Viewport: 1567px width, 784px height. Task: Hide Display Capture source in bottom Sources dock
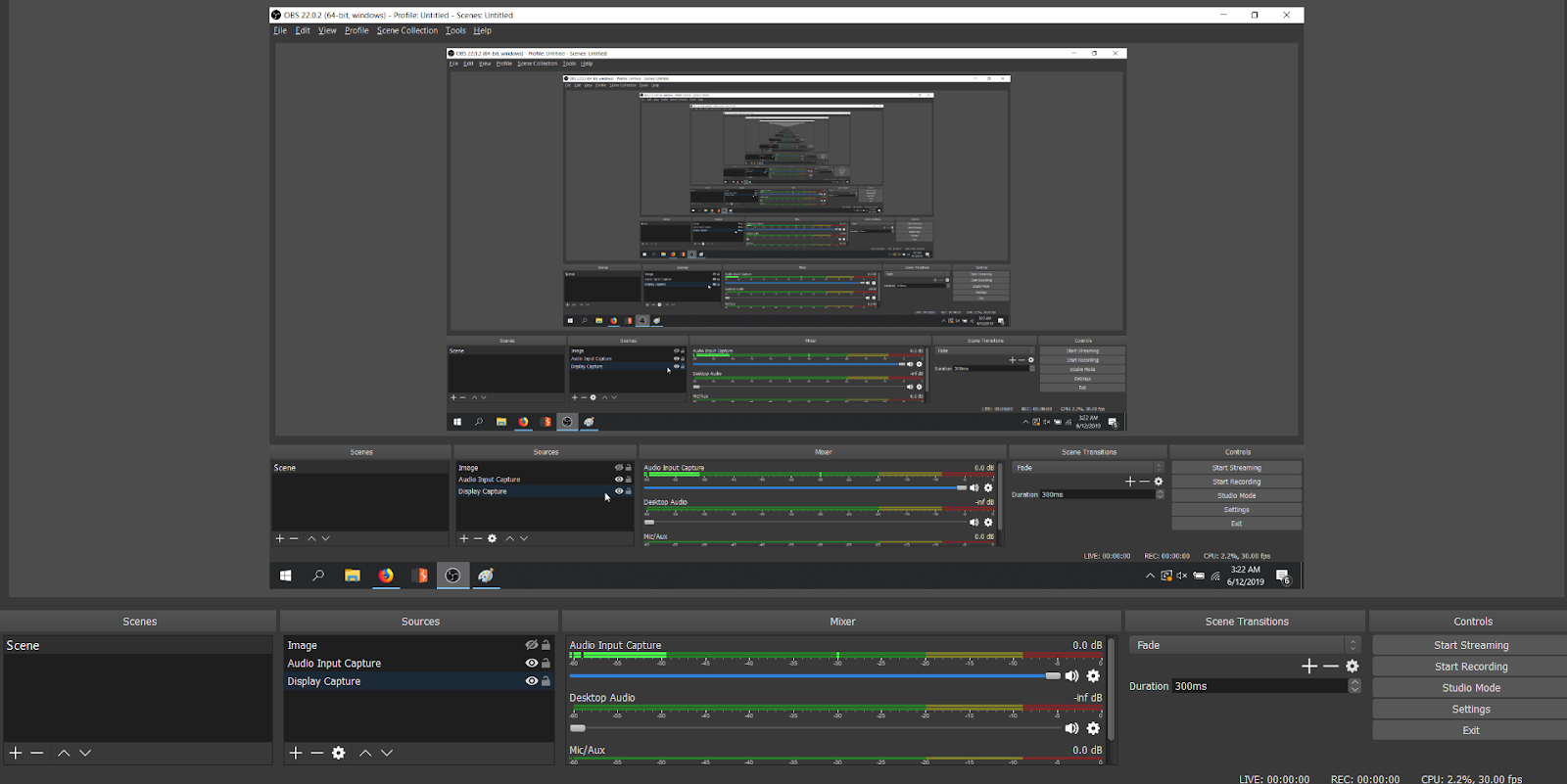point(531,681)
